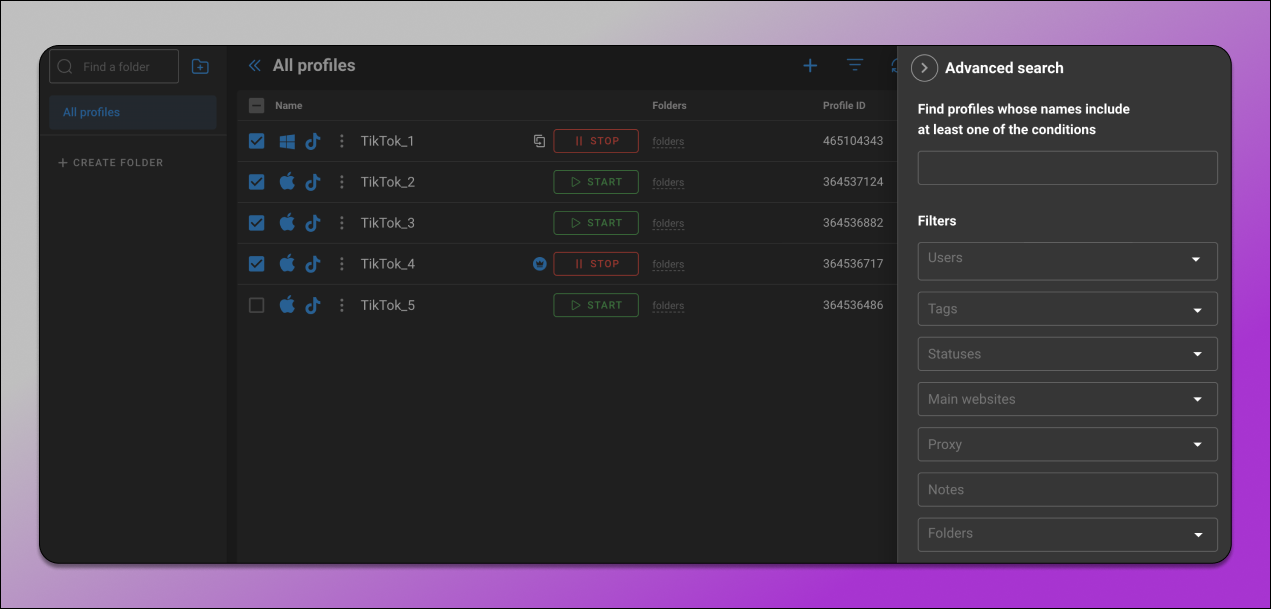The width and height of the screenshot is (1271, 609).
Task: Close Advanced search with circled arrow icon
Action: tap(924, 68)
